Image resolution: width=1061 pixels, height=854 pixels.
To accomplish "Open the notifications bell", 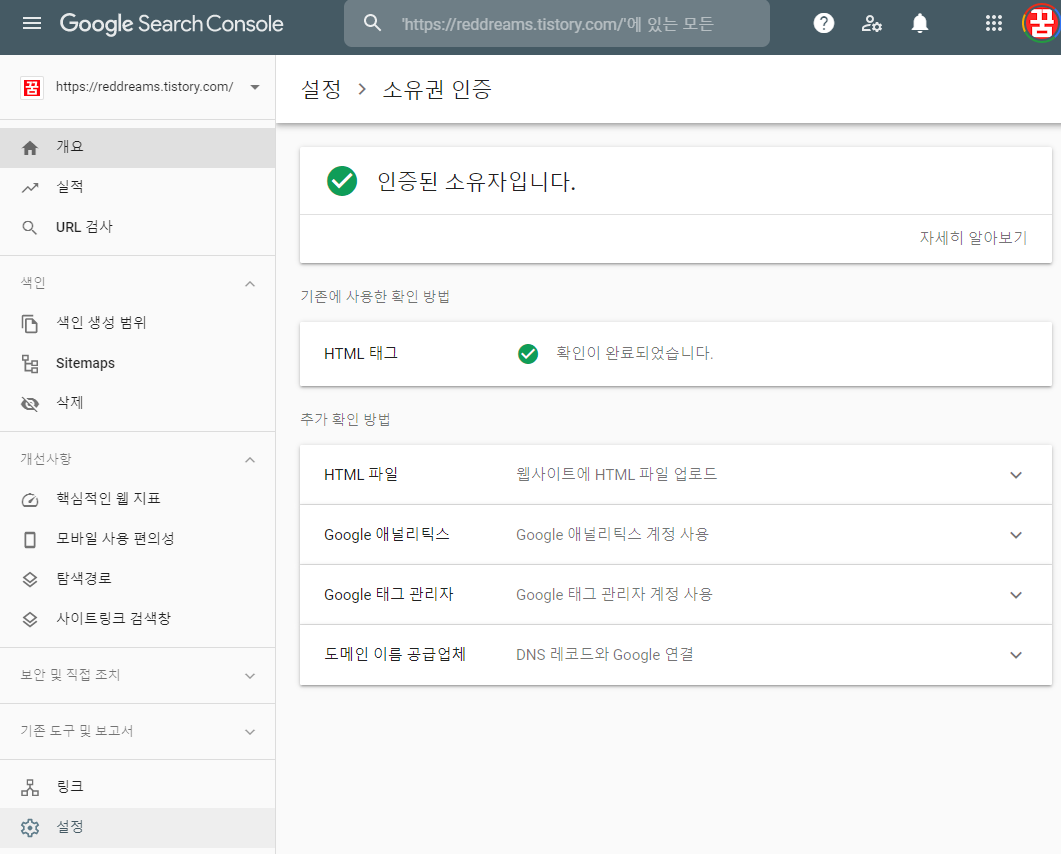I will (x=920, y=24).
